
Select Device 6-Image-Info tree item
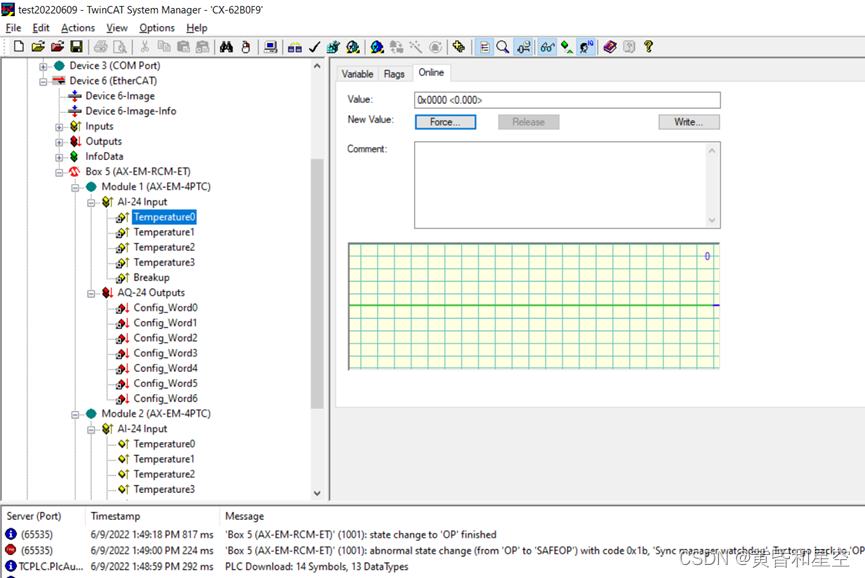pos(131,111)
